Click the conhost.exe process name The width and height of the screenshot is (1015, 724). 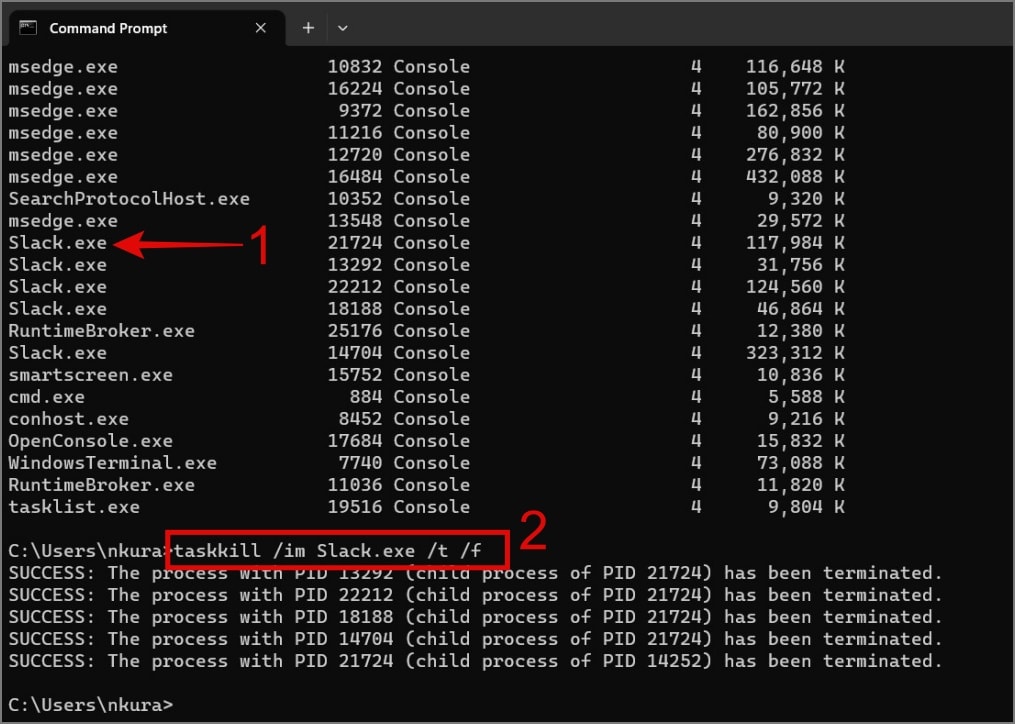[69, 419]
